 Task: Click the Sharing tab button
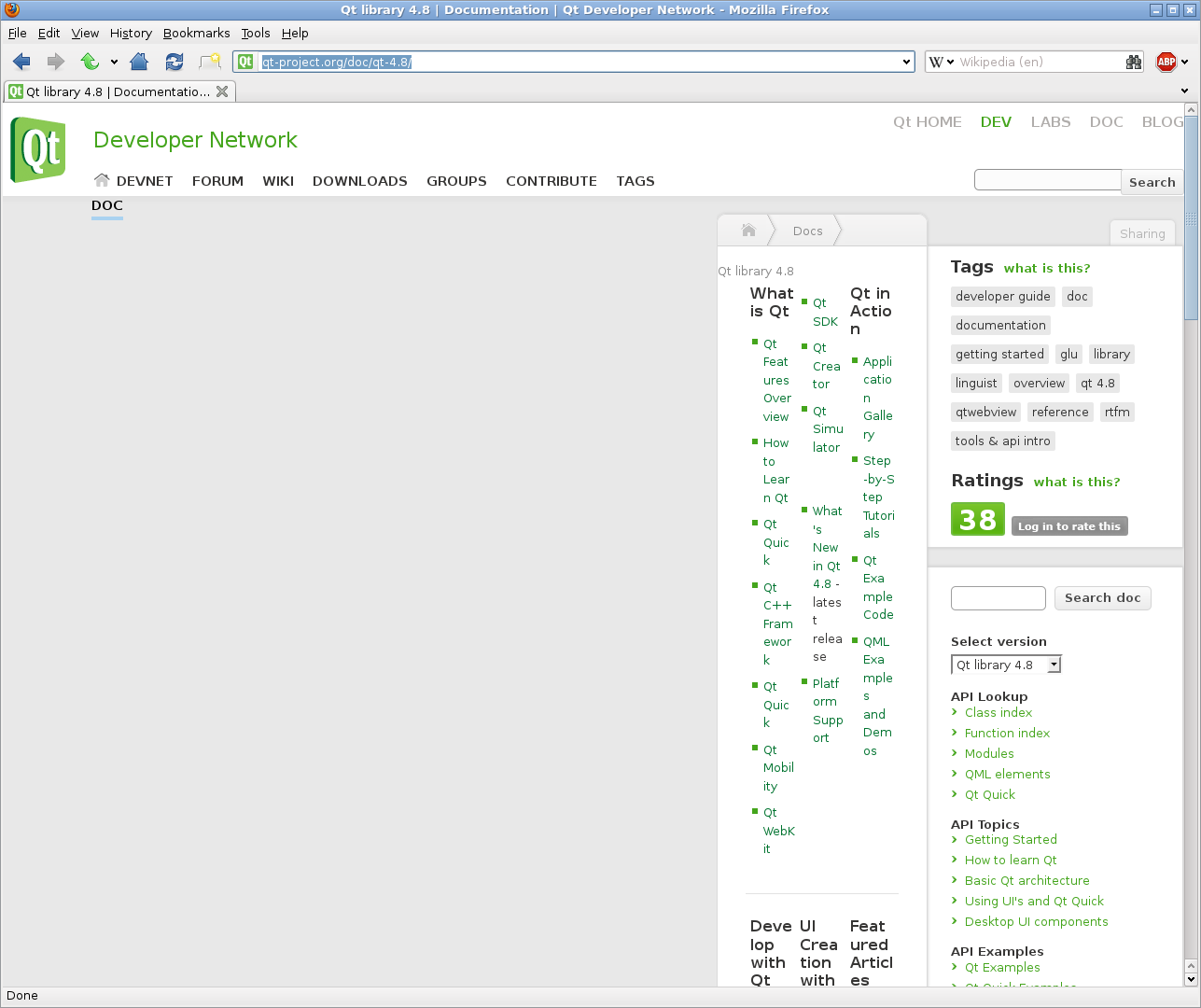click(1142, 233)
